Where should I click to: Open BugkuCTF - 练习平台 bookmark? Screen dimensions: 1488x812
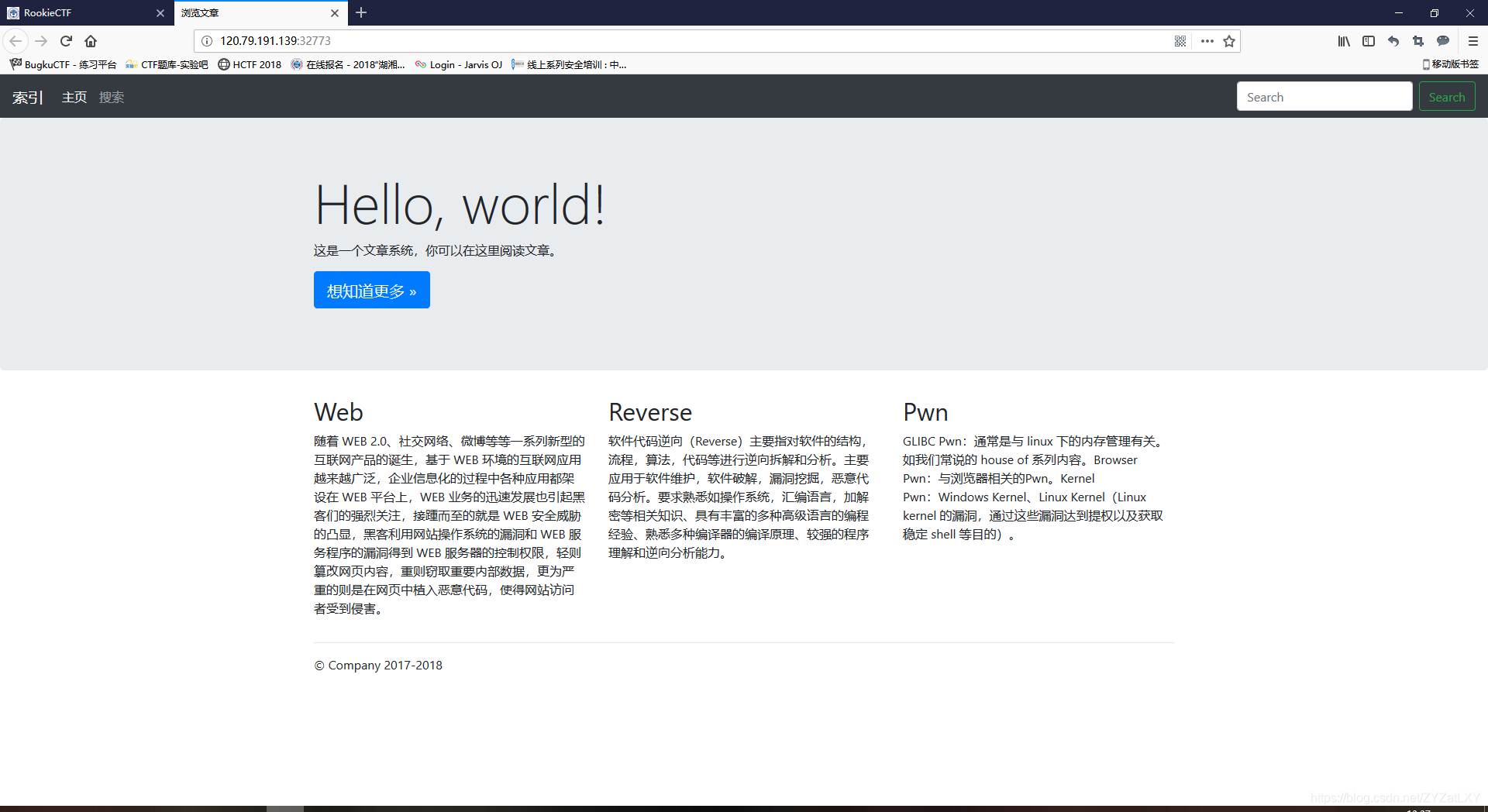tap(64, 64)
